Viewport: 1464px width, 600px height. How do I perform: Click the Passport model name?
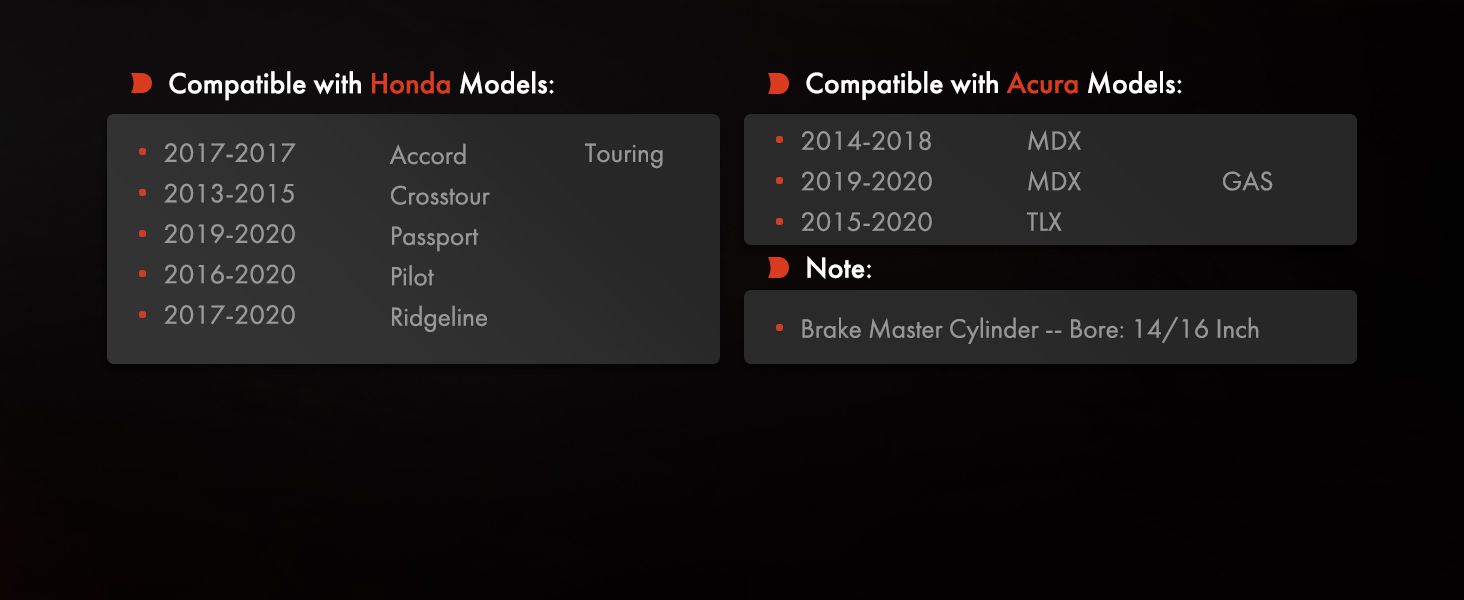point(434,237)
